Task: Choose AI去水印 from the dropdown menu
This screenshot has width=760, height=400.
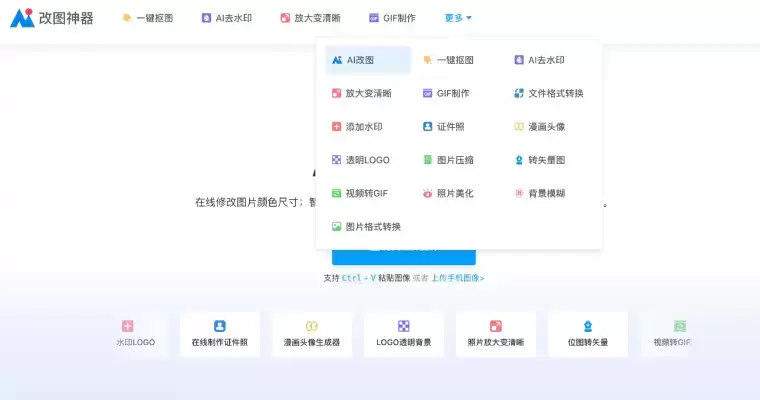Action: tap(539, 60)
